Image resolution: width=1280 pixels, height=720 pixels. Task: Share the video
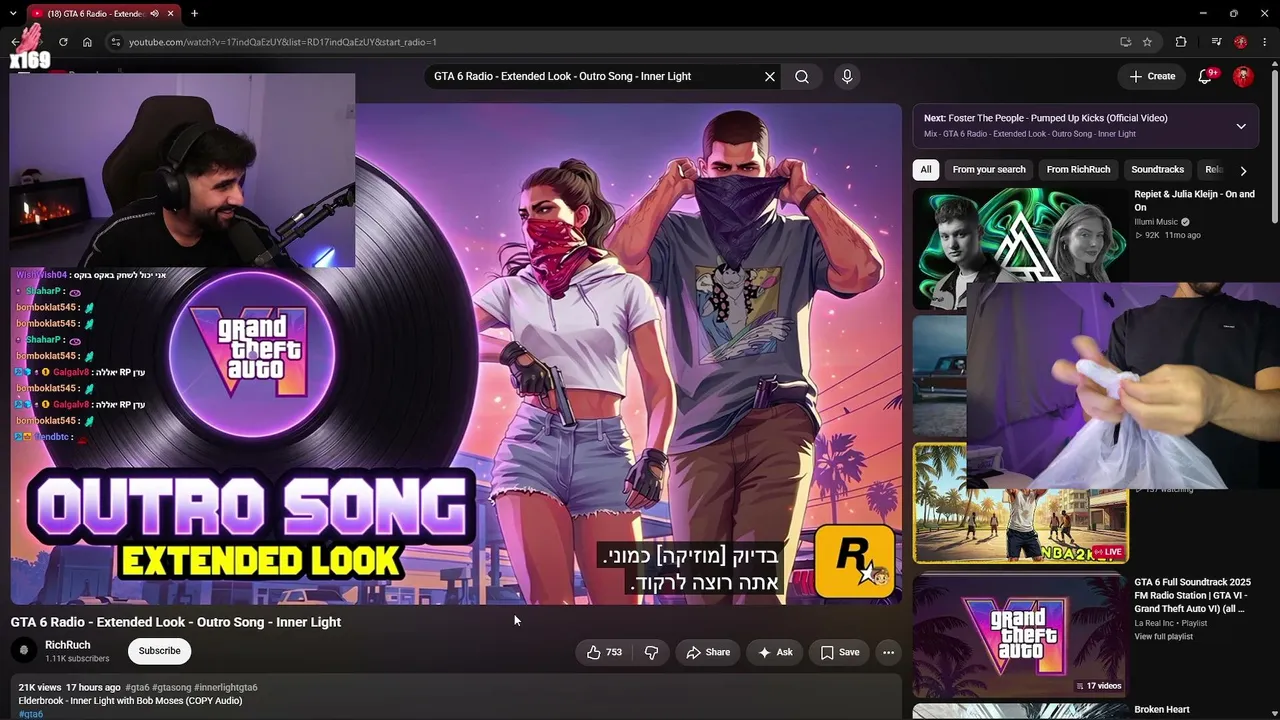click(x=708, y=652)
